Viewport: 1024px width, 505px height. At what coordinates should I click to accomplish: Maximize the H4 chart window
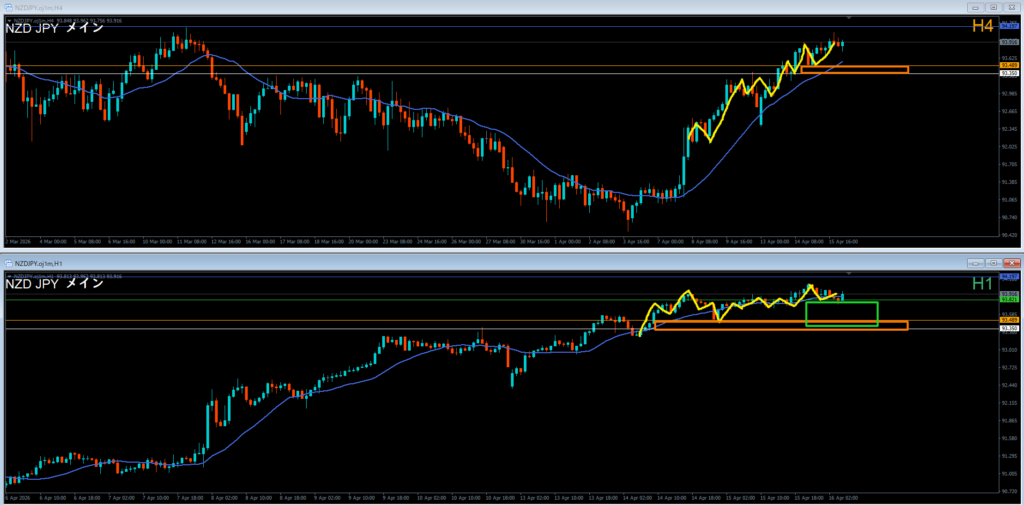991,7
